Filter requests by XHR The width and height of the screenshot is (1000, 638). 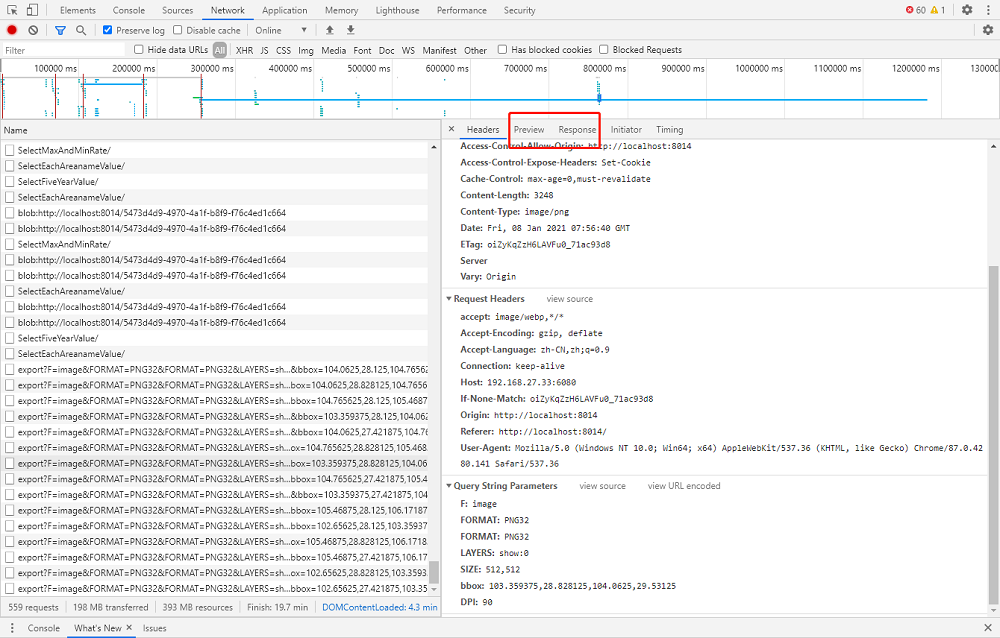pos(244,50)
